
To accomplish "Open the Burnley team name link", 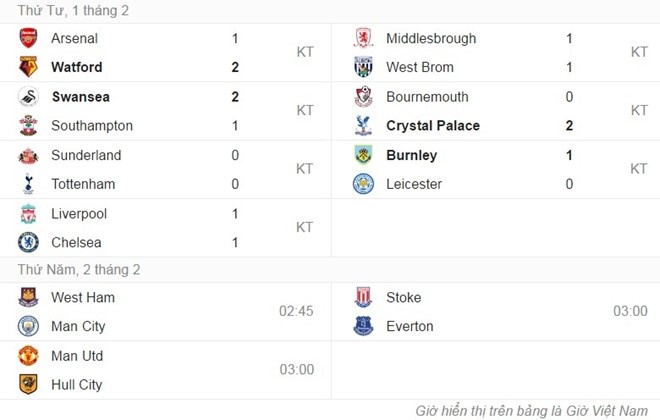I will coord(411,155).
